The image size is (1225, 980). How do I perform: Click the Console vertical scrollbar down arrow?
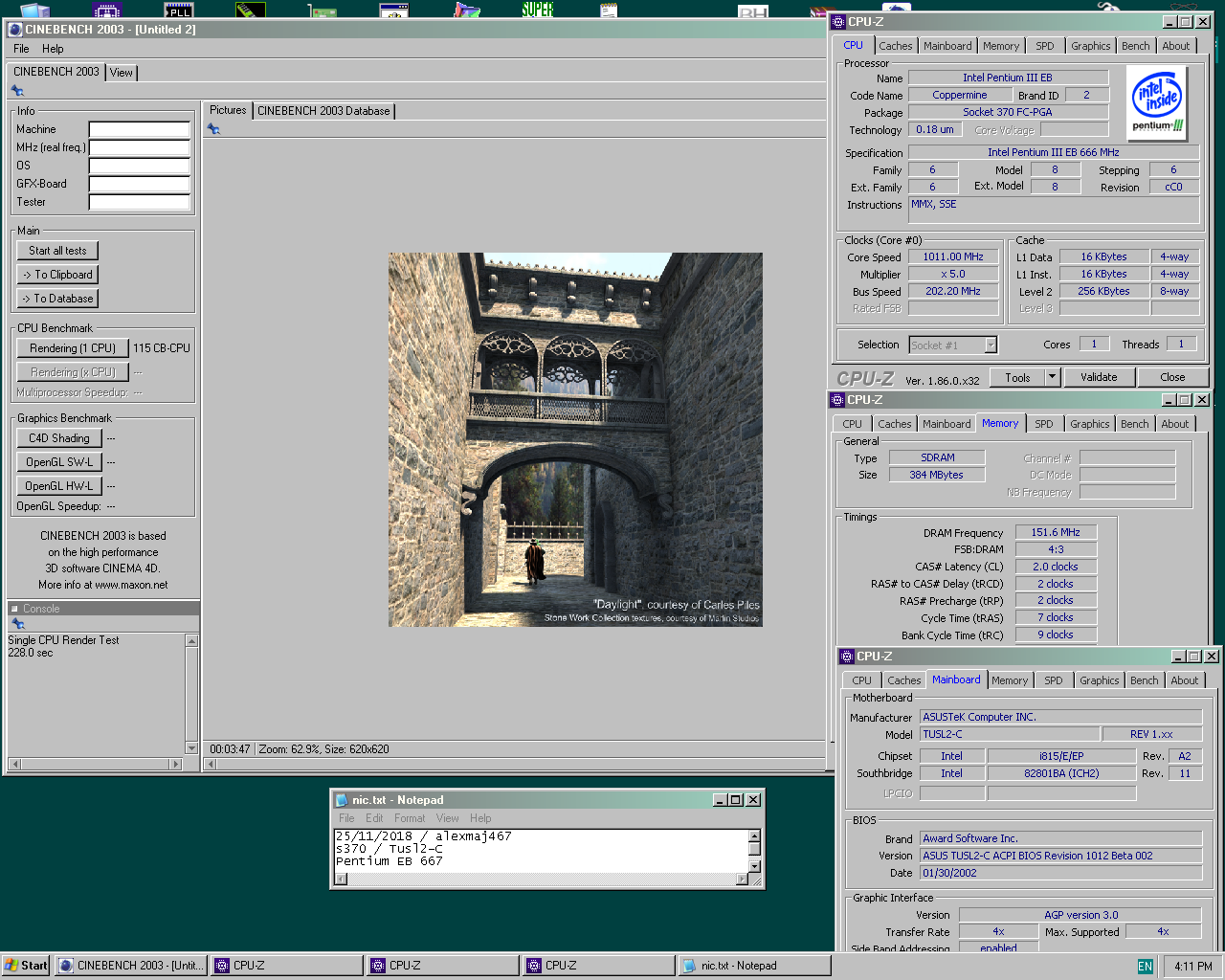pyautogui.click(x=191, y=748)
